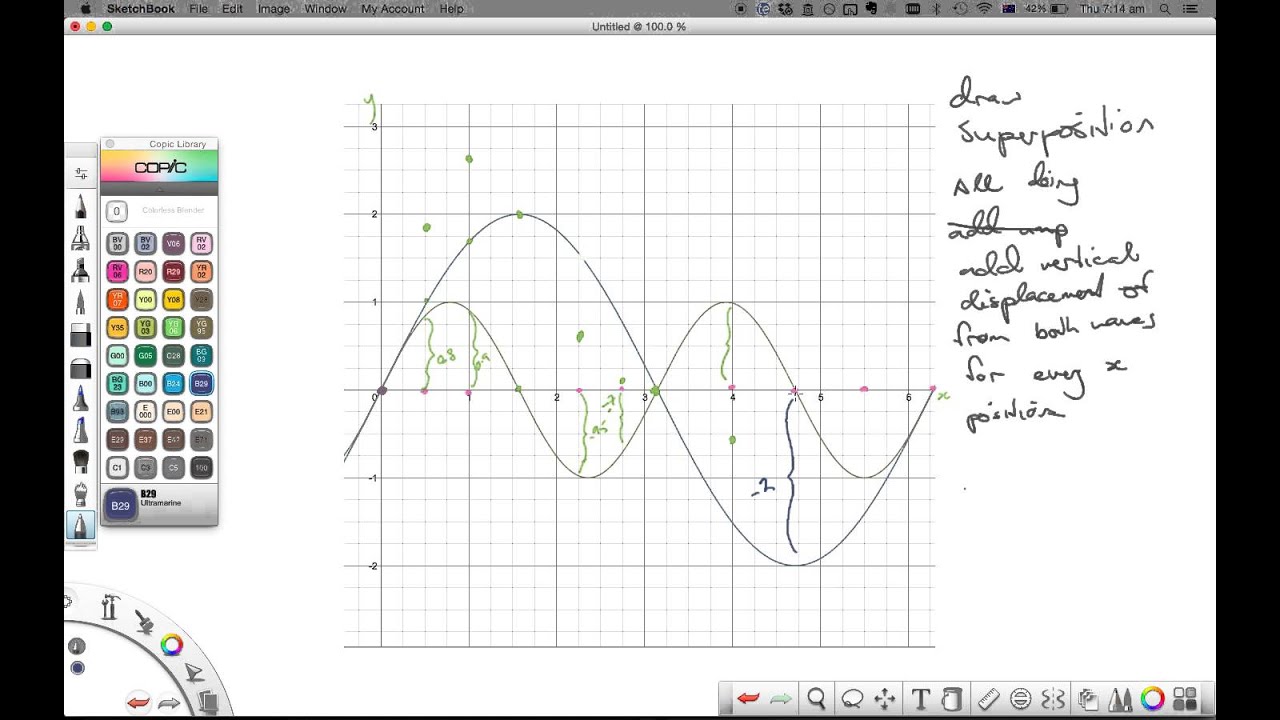
Task: Open Spotlight search in menu bar
Action: point(1165,9)
